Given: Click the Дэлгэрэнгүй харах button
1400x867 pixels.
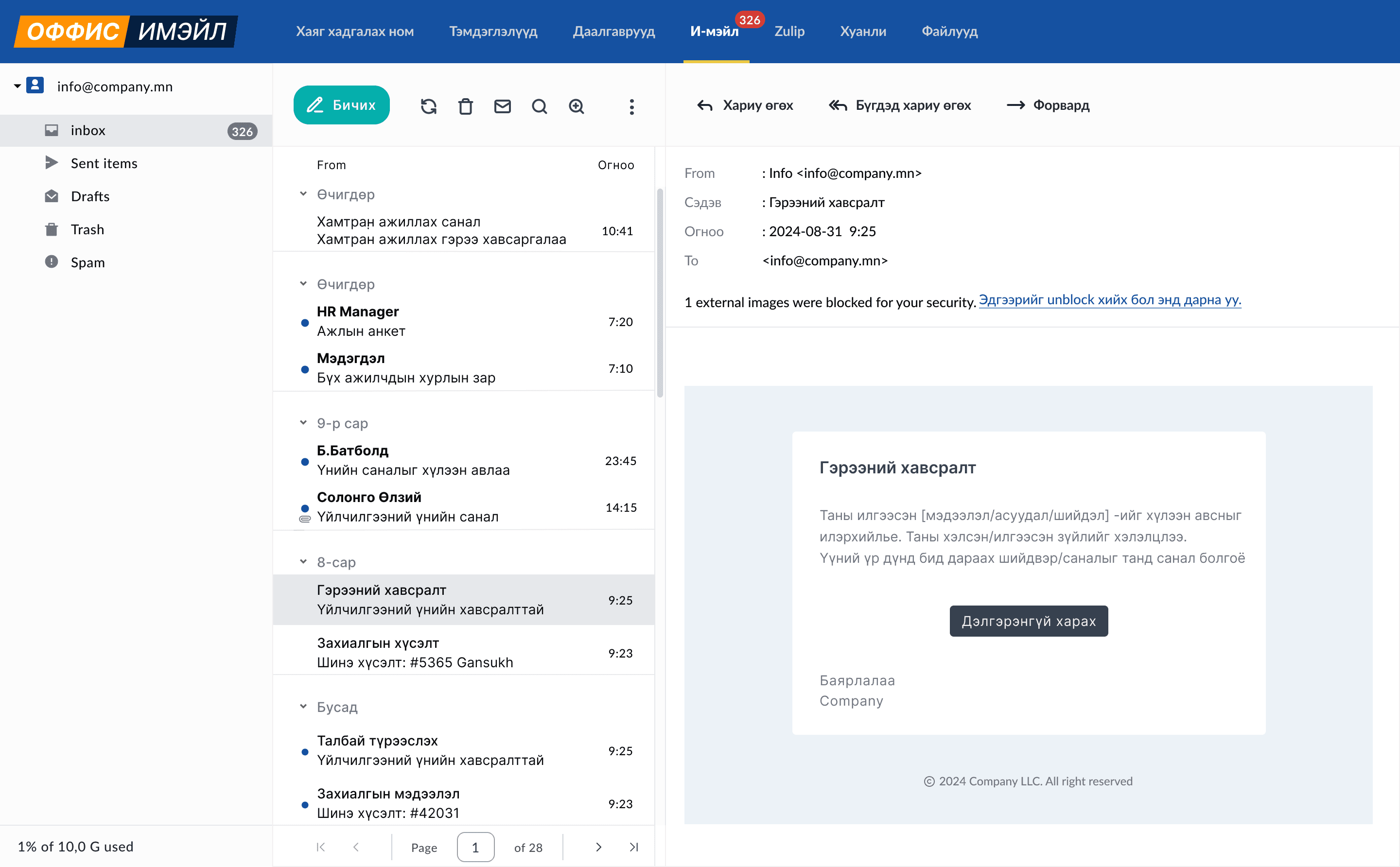Looking at the screenshot, I should [1028, 621].
